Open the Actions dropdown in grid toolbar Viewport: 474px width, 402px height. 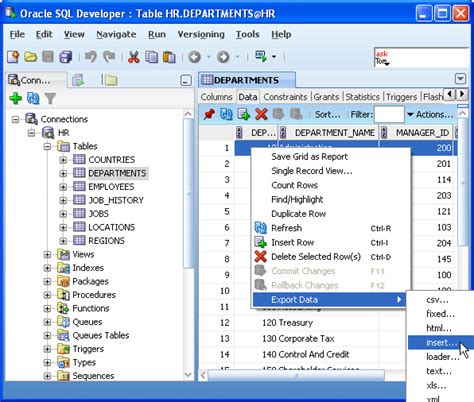pyautogui.click(x=430, y=114)
